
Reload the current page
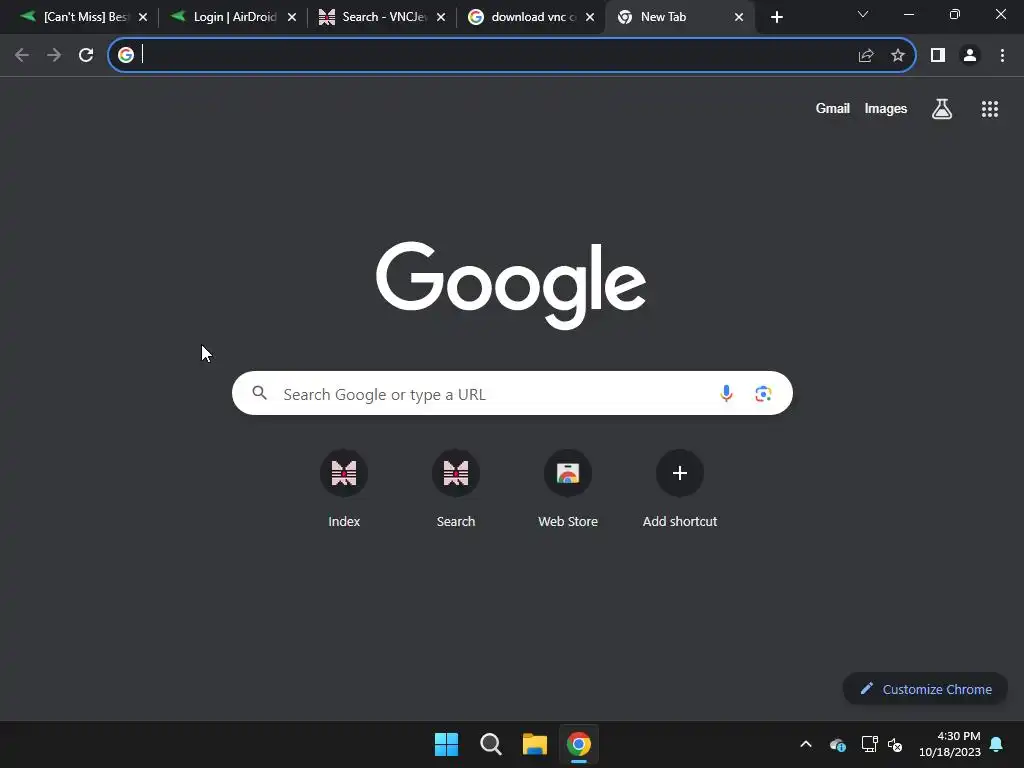86,56
